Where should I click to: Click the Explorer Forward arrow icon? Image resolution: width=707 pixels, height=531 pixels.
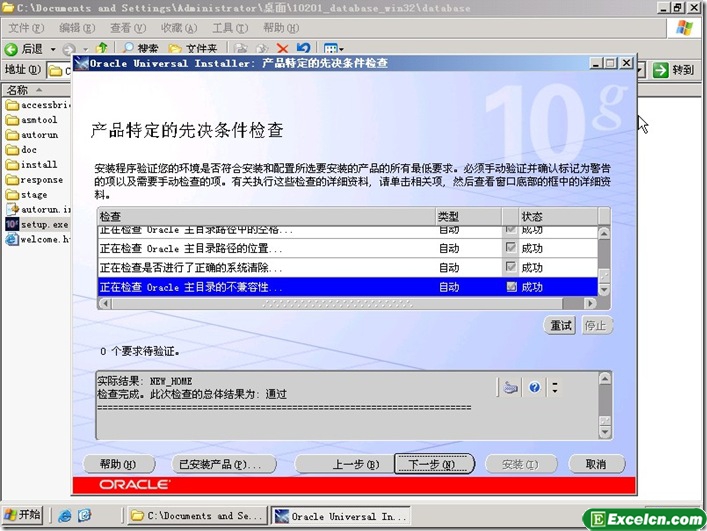tap(69, 49)
